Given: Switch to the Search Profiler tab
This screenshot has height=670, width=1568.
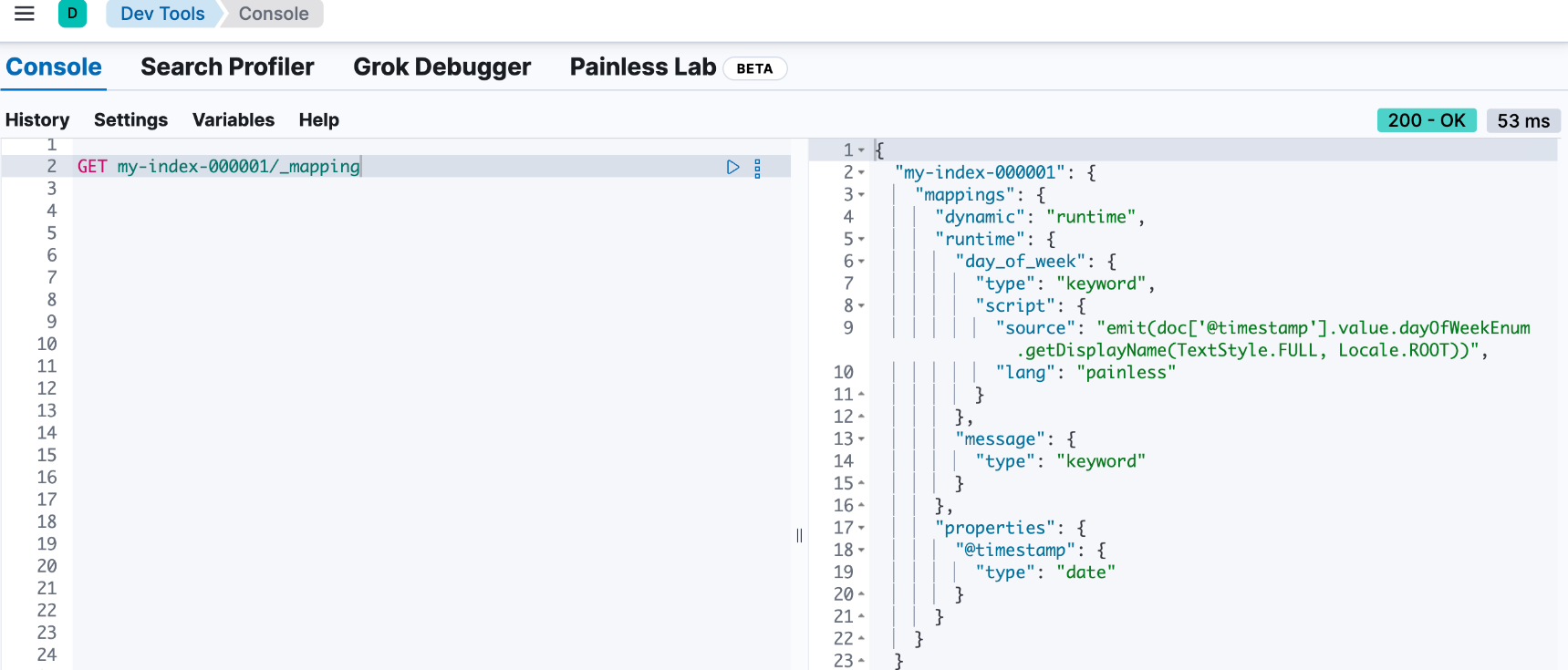Looking at the screenshot, I should pos(227,67).
